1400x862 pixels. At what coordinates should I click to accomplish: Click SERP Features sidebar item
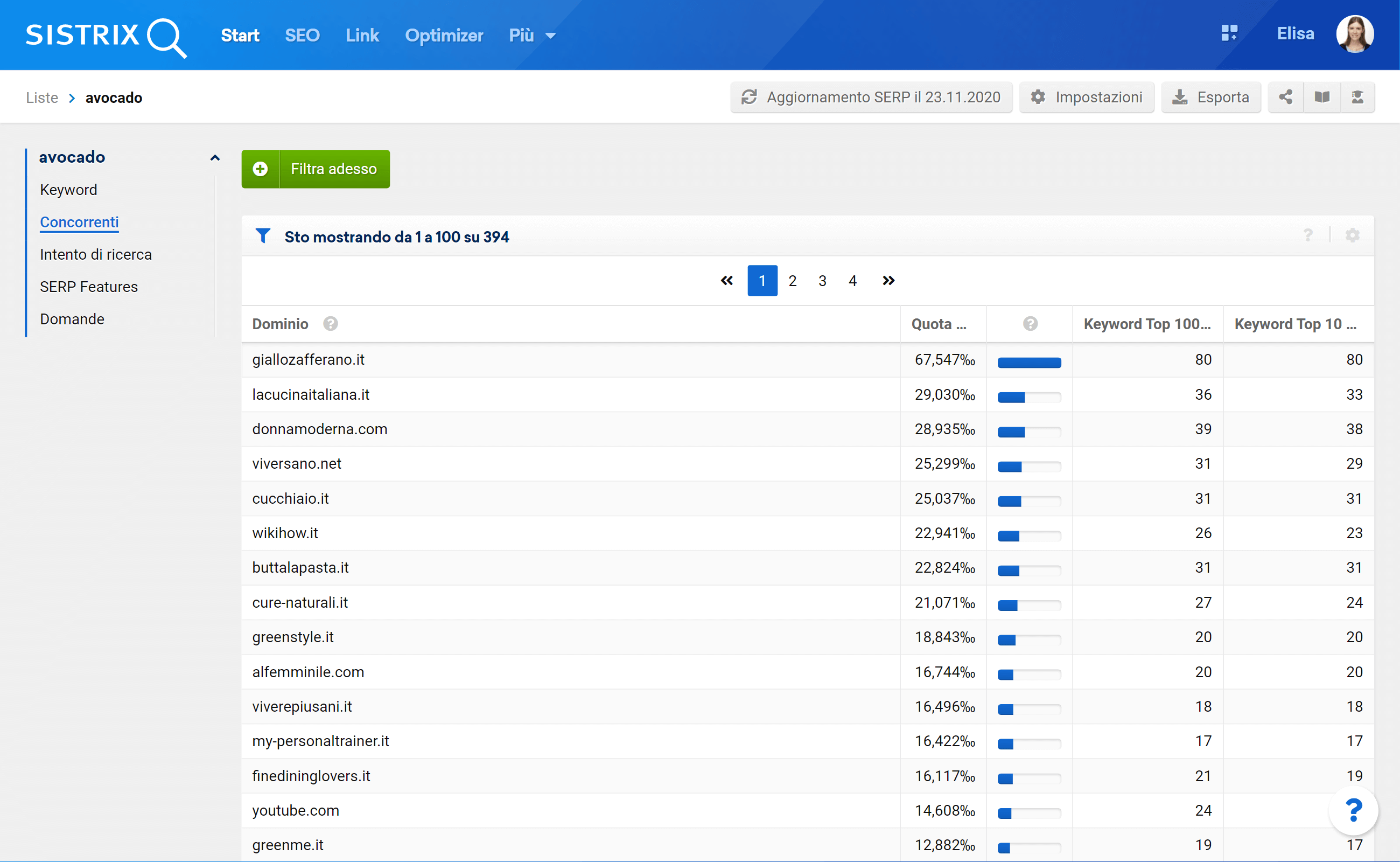point(88,287)
